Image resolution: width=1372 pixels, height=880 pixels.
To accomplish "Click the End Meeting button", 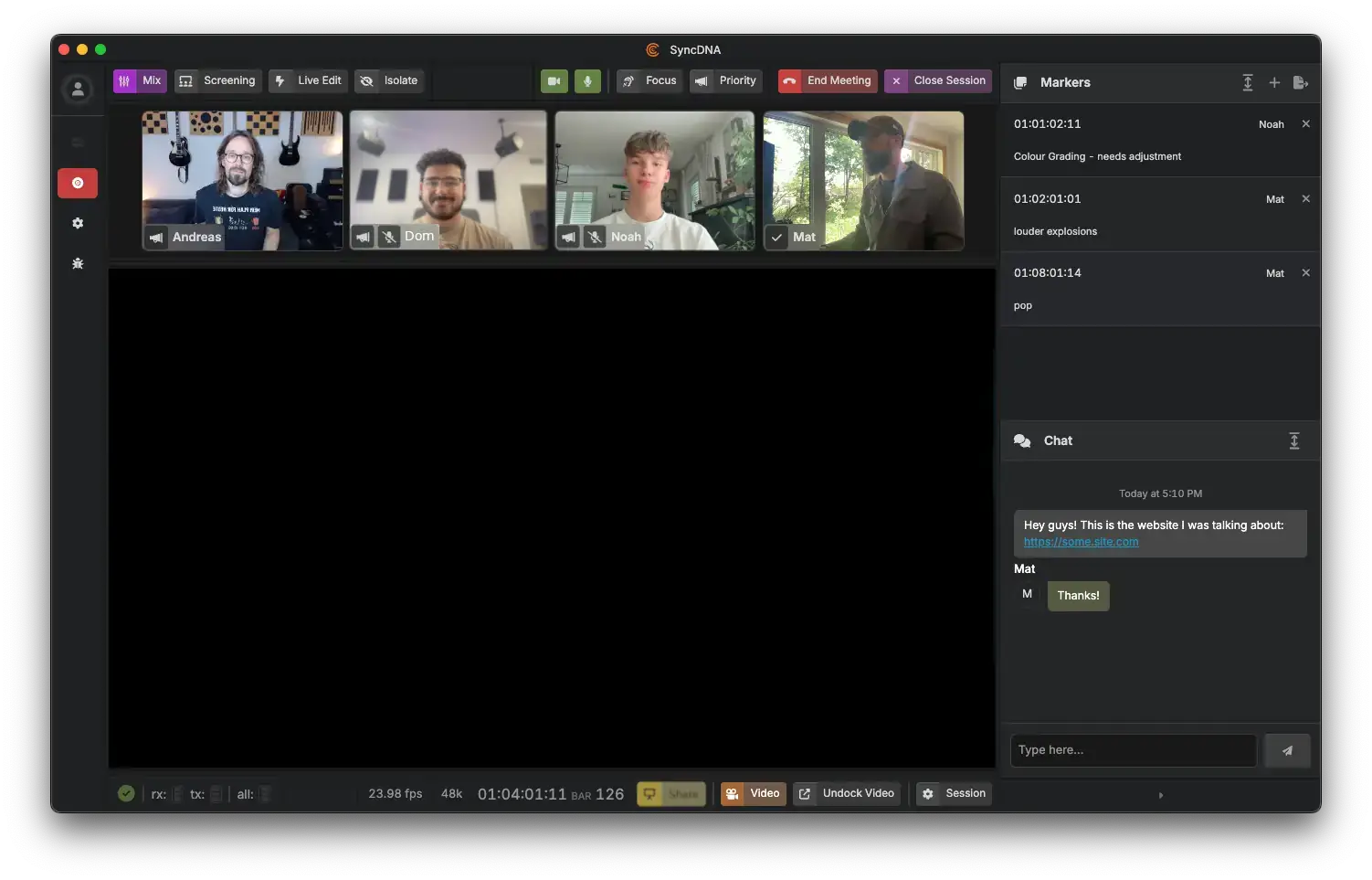I will (x=827, y=80).
